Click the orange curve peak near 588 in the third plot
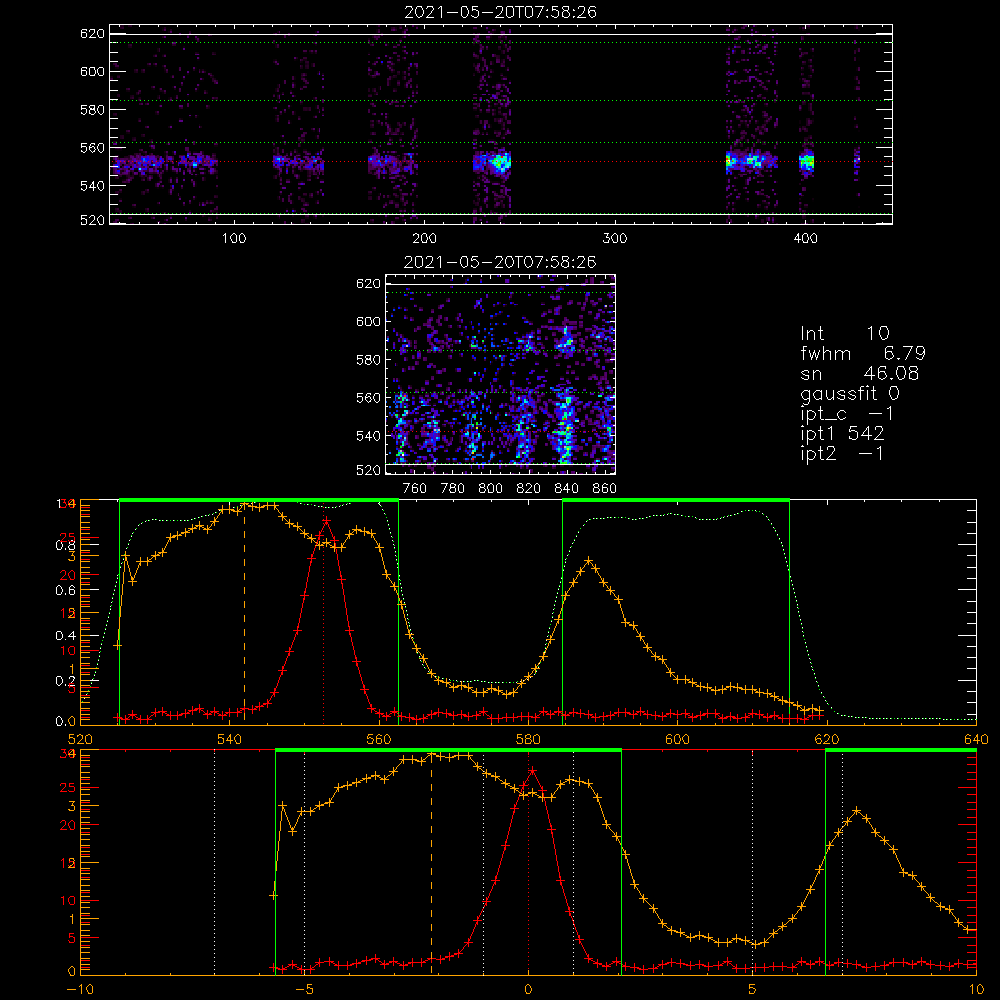1000x1000 pixels. (x=589, y=561)
